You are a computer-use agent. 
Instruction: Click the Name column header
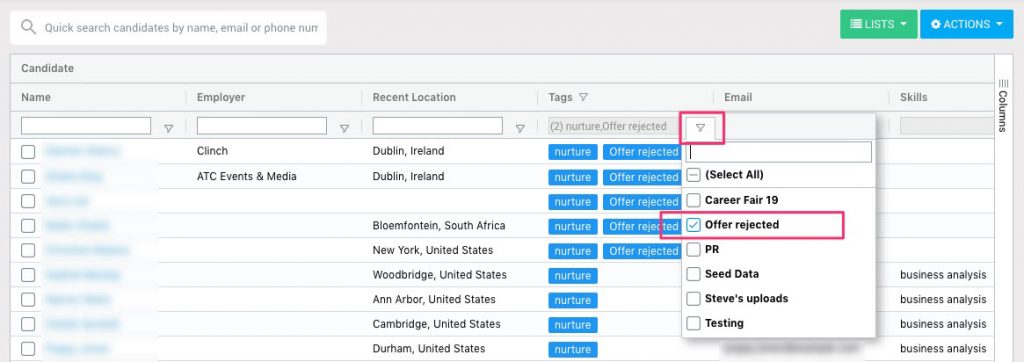(36, 97)
